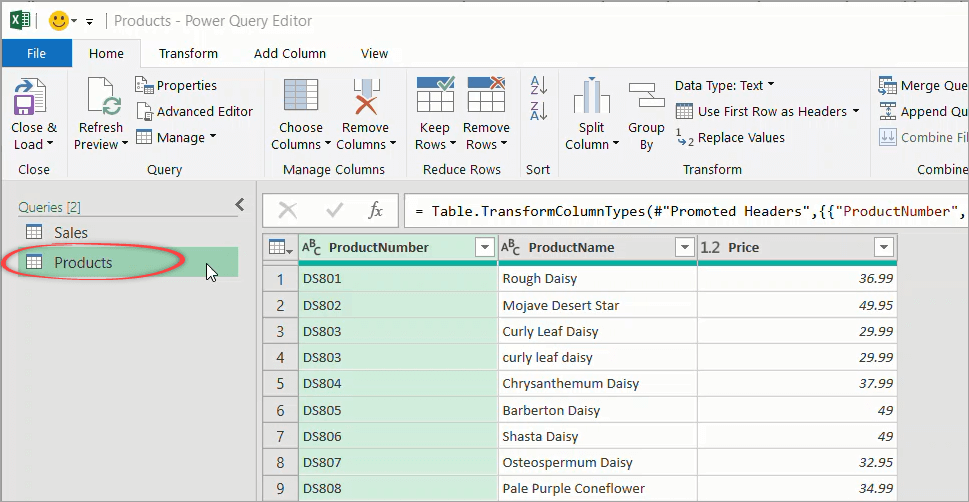969x502 pixels.
Task: Click inside the formula bar text
Action: [x=680, y=211]
